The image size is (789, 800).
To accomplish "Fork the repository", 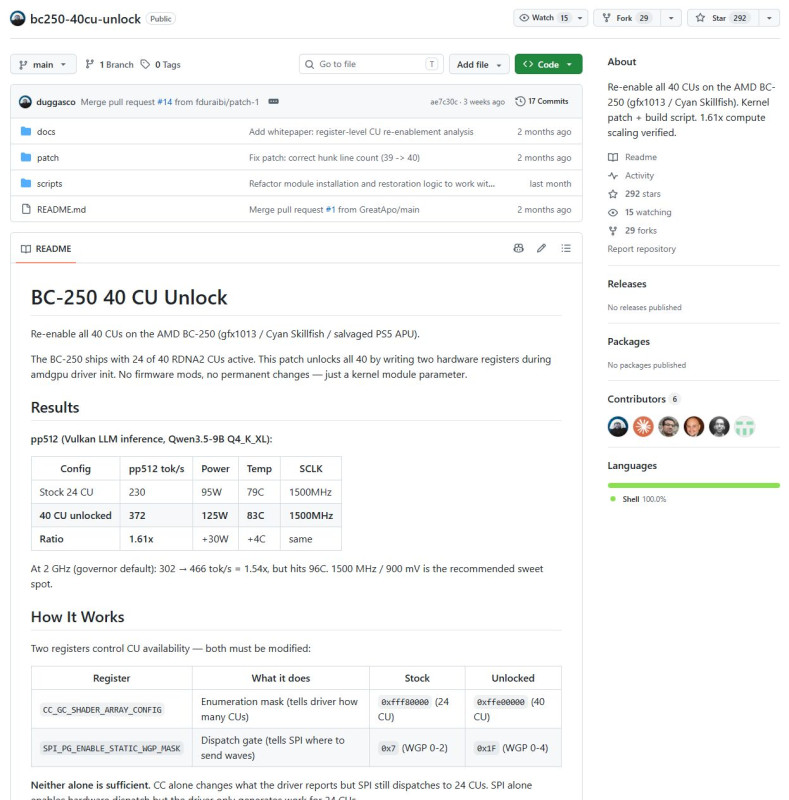I will pos(627,18).
